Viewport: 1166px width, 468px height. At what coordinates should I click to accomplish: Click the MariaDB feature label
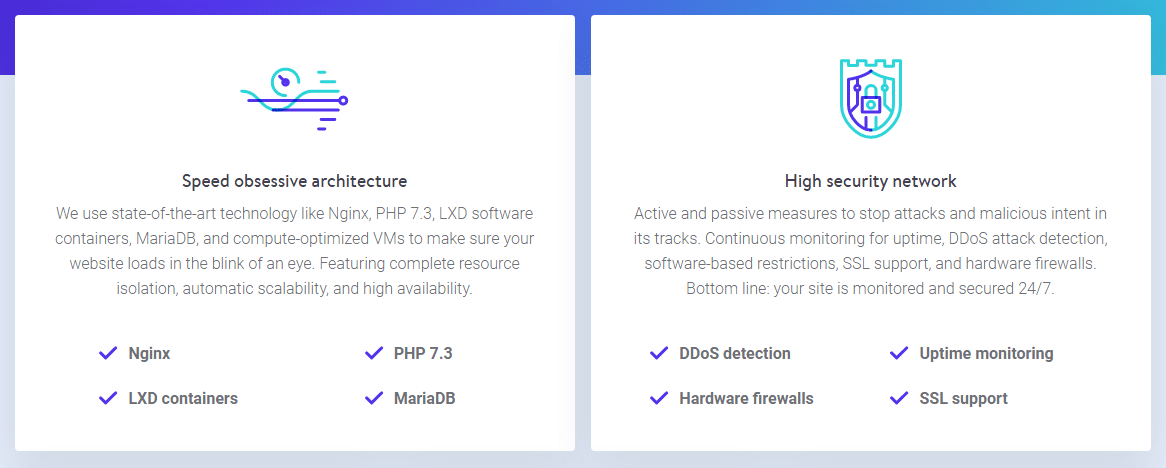424,398
